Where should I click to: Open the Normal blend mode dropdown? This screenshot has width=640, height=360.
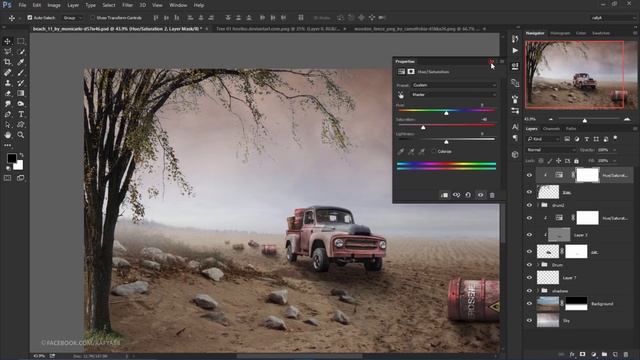[x=550, y=150]
